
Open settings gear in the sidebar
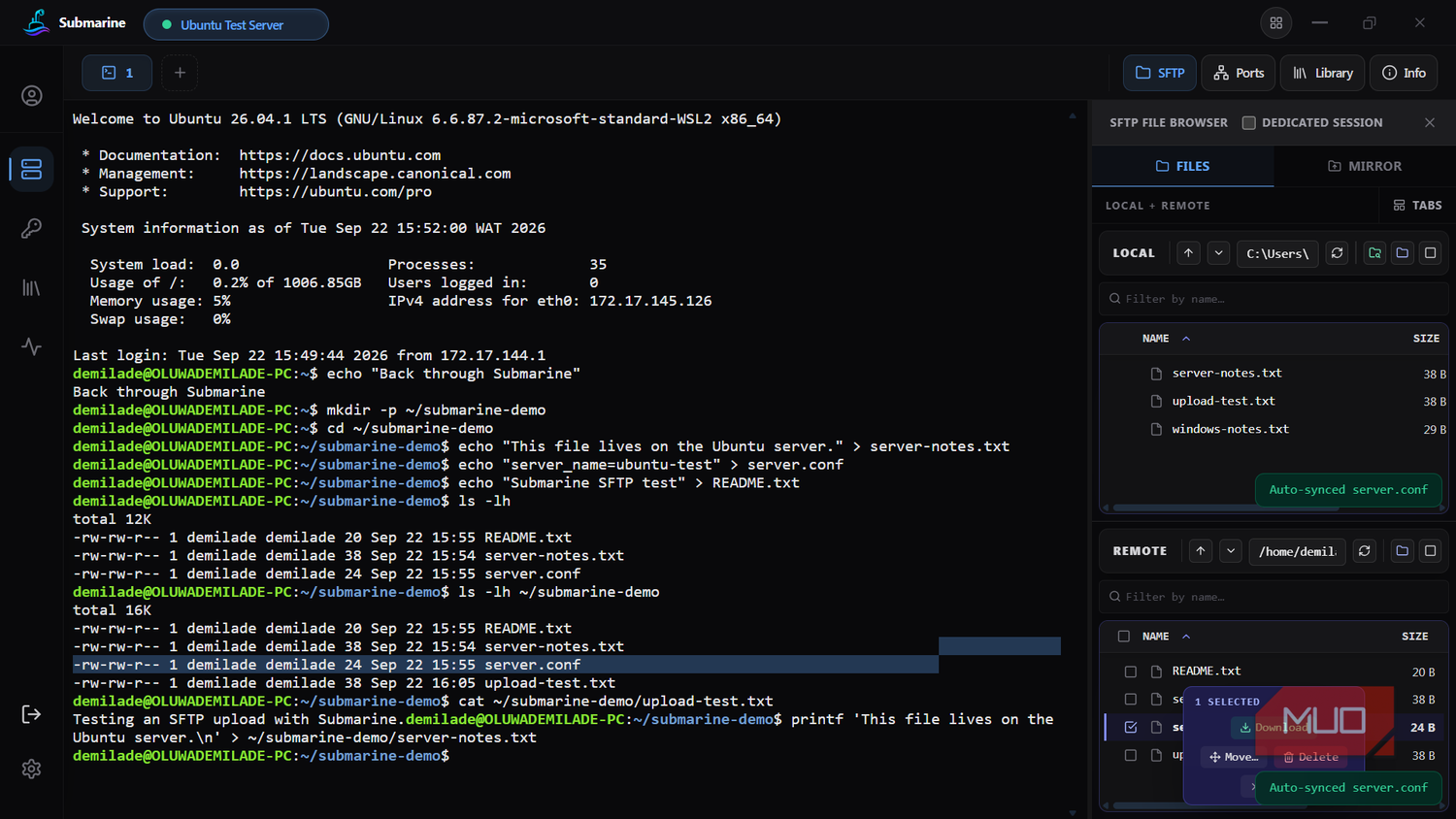coord(32,769)
